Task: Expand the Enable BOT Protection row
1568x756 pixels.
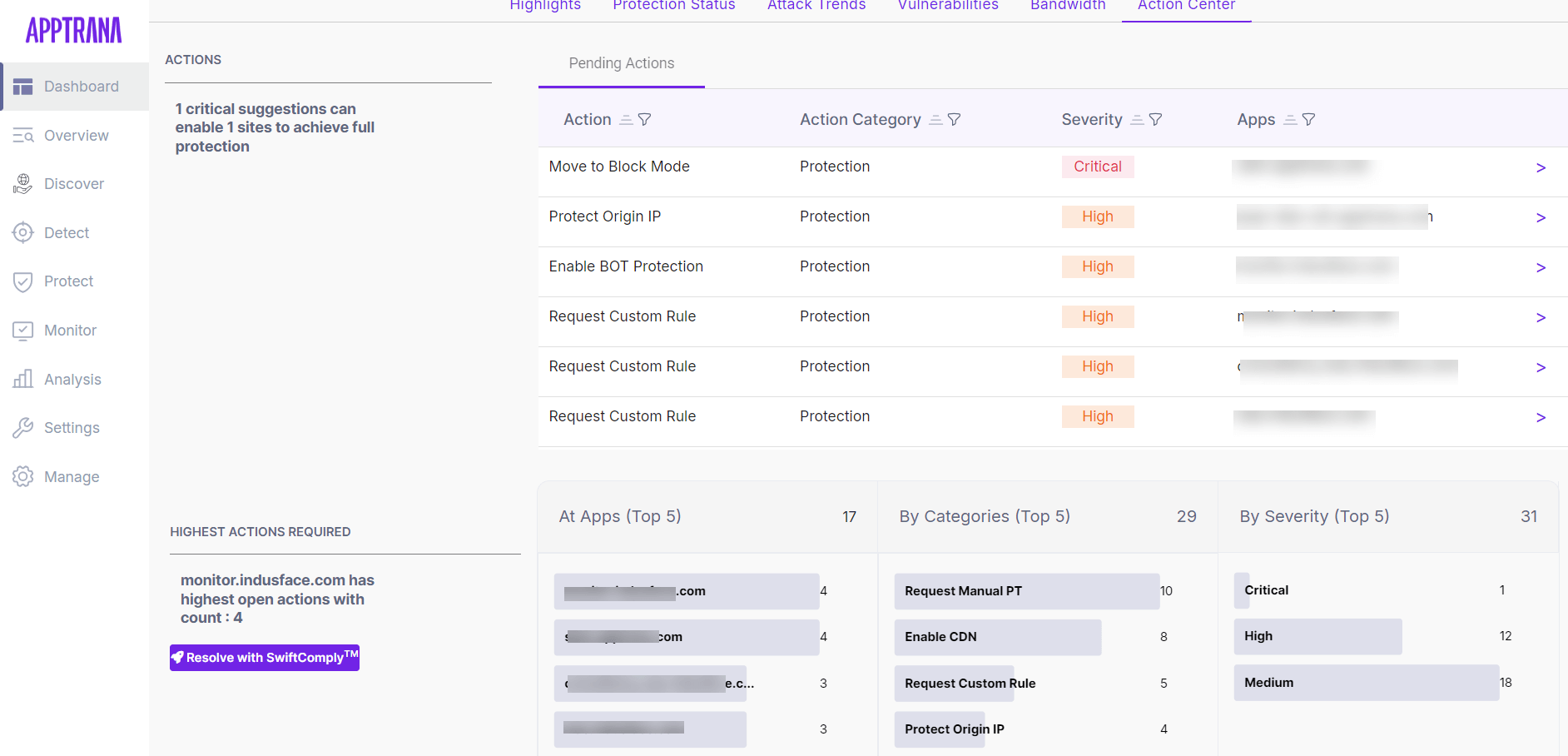Action: pyautogui.click(x=1541, y=267)
